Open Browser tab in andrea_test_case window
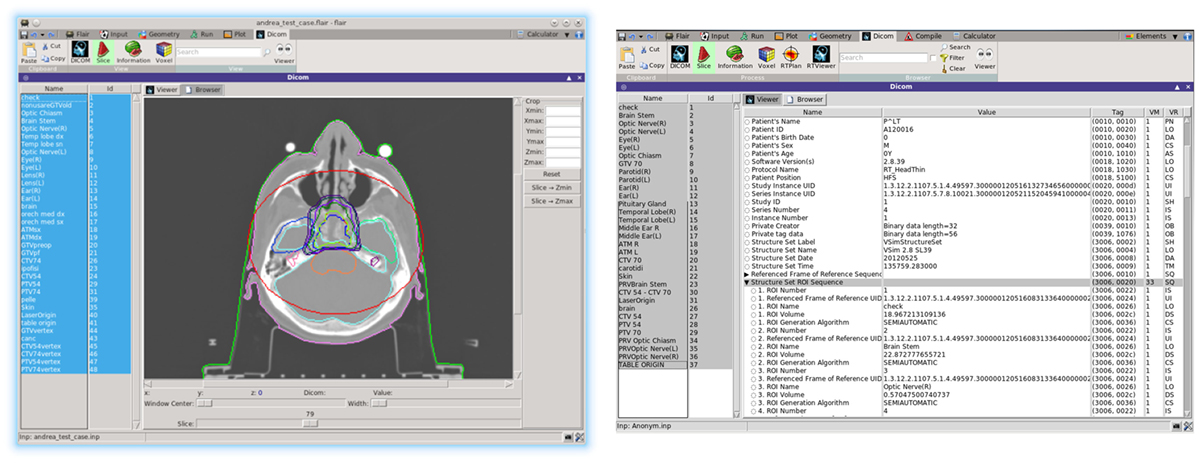 [203, 89]
